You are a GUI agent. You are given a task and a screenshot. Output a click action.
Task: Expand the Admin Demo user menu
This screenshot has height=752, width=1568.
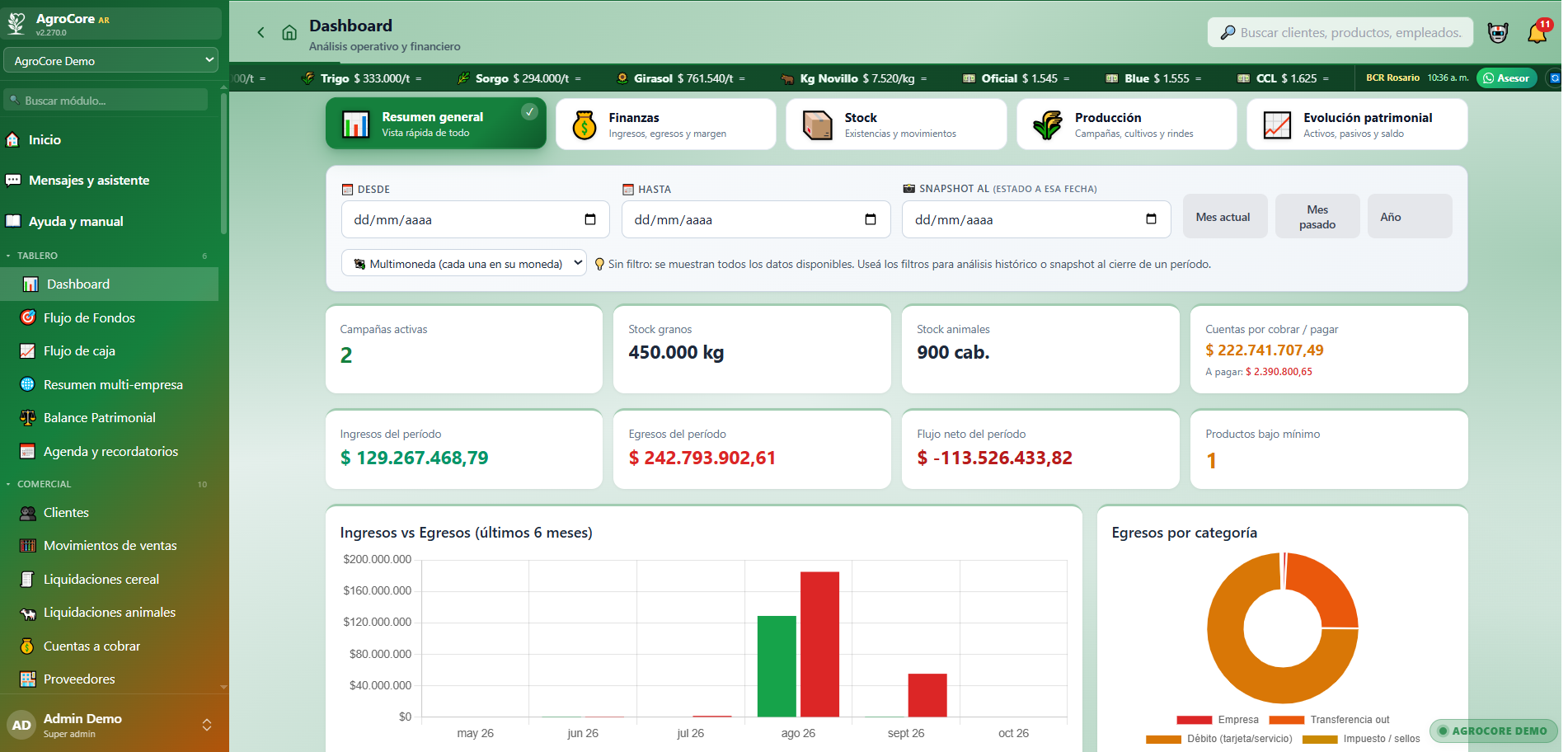pos(112,725)
